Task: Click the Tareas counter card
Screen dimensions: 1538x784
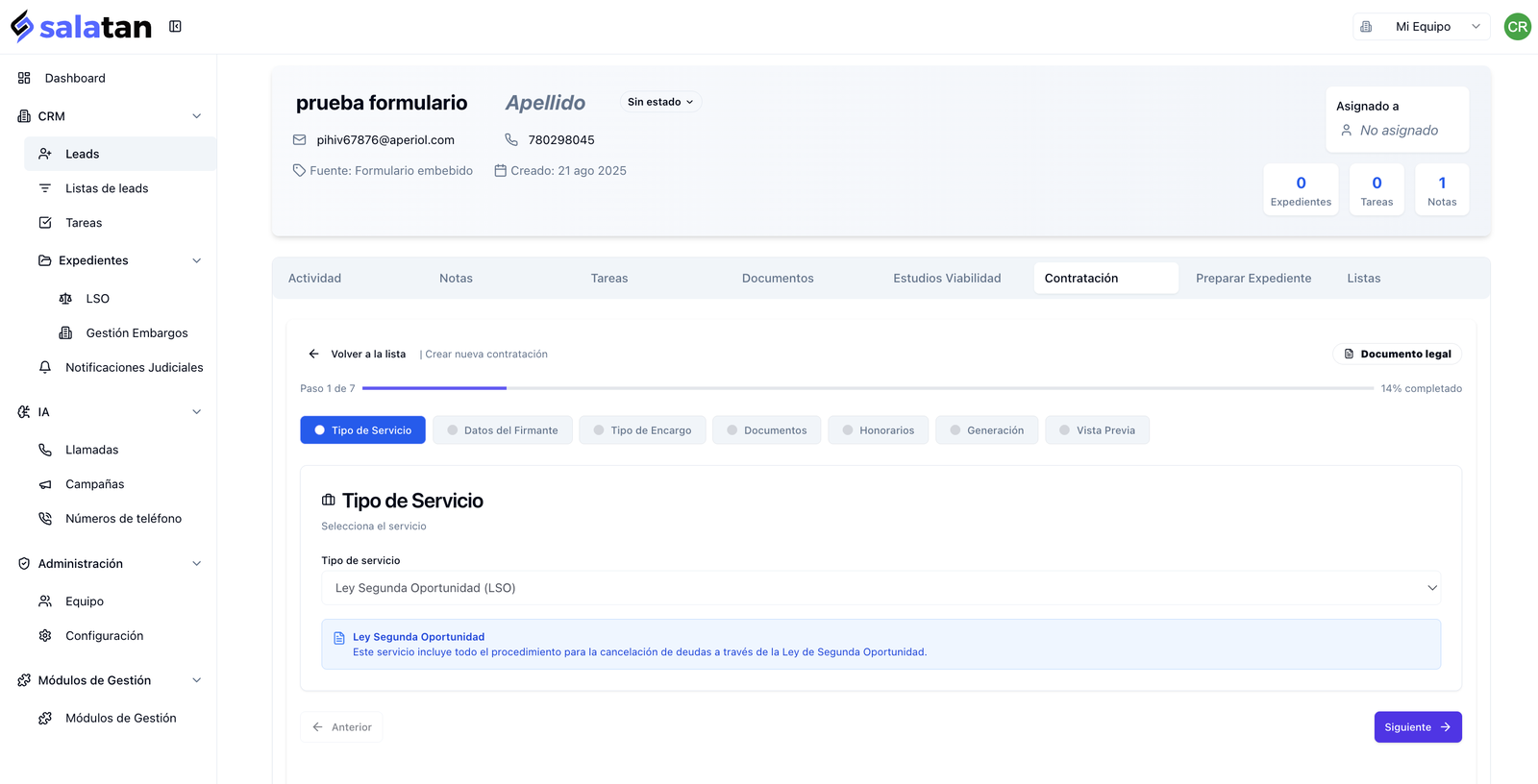Action: 1377,190
